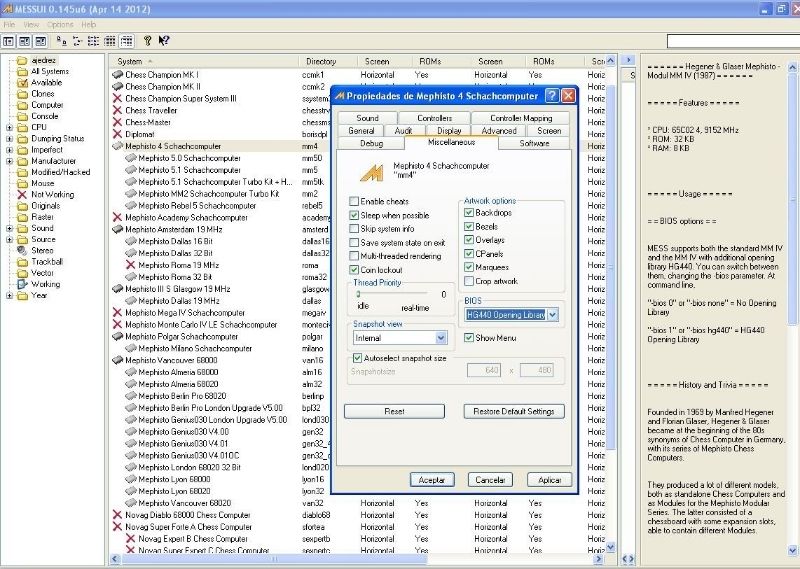Expand the Year folder

[x=9, y=295]
